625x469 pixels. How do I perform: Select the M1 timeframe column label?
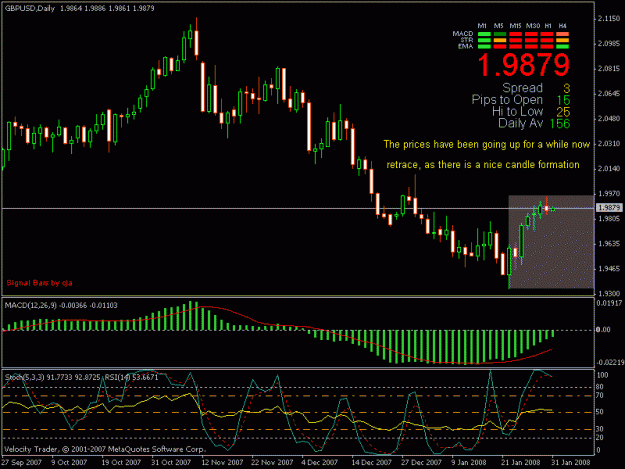tap(482, 26)
